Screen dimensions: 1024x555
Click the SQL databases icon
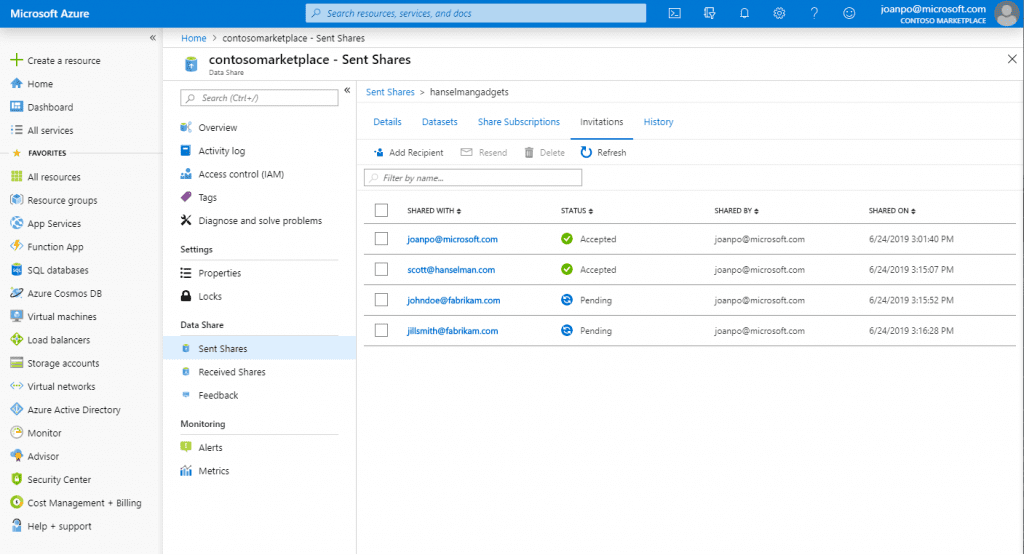coord(16,270)
